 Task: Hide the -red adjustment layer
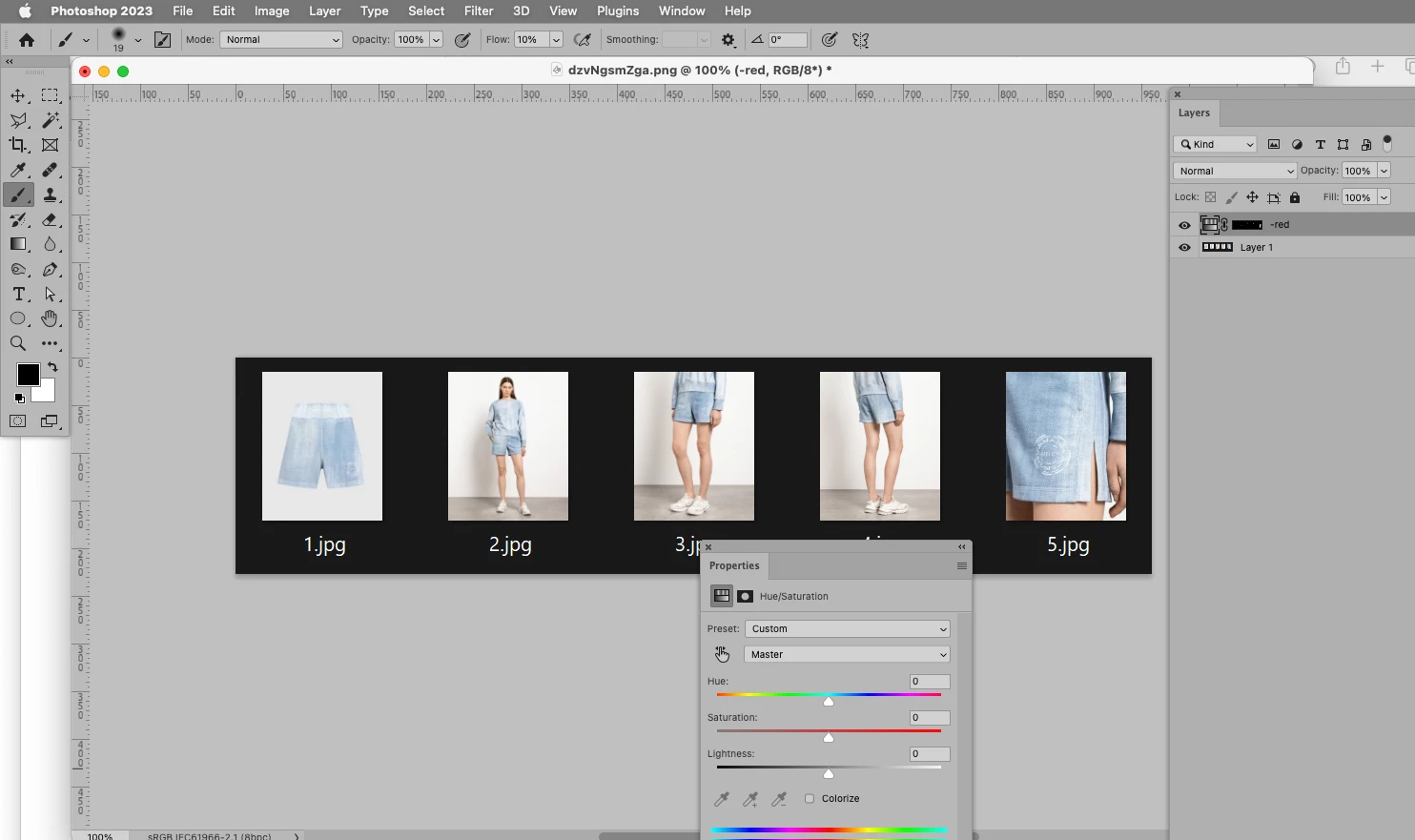coord(1184,225)
